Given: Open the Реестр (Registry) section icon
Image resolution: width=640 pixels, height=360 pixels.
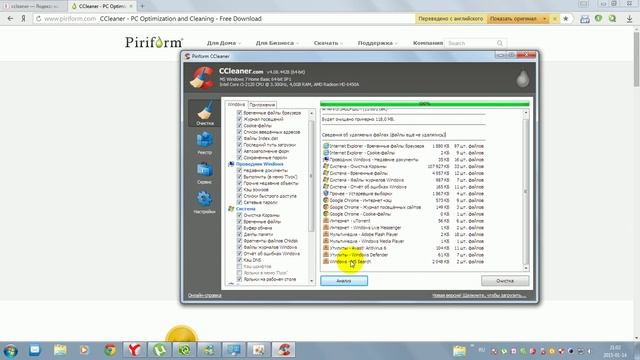Looking at the screenshot, I should (x=204, y=142).
